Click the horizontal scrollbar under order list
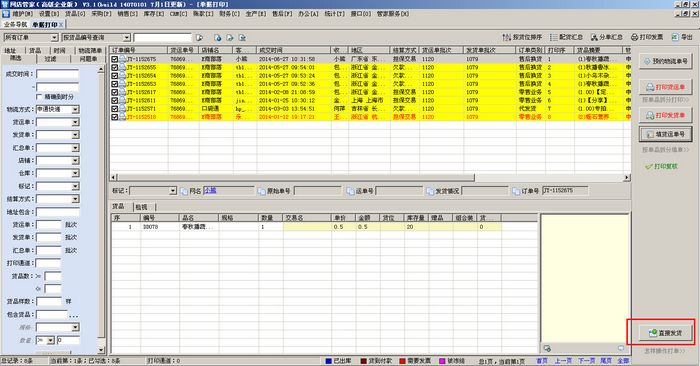The width and height of the screenshot is (700, 366). [x=371, y=178]
